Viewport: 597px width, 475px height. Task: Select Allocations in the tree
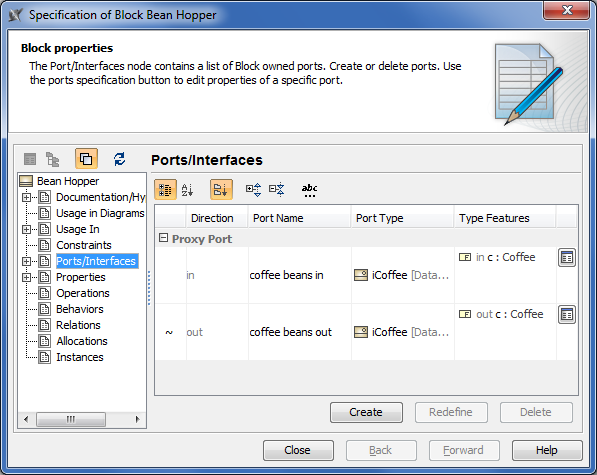82,341
